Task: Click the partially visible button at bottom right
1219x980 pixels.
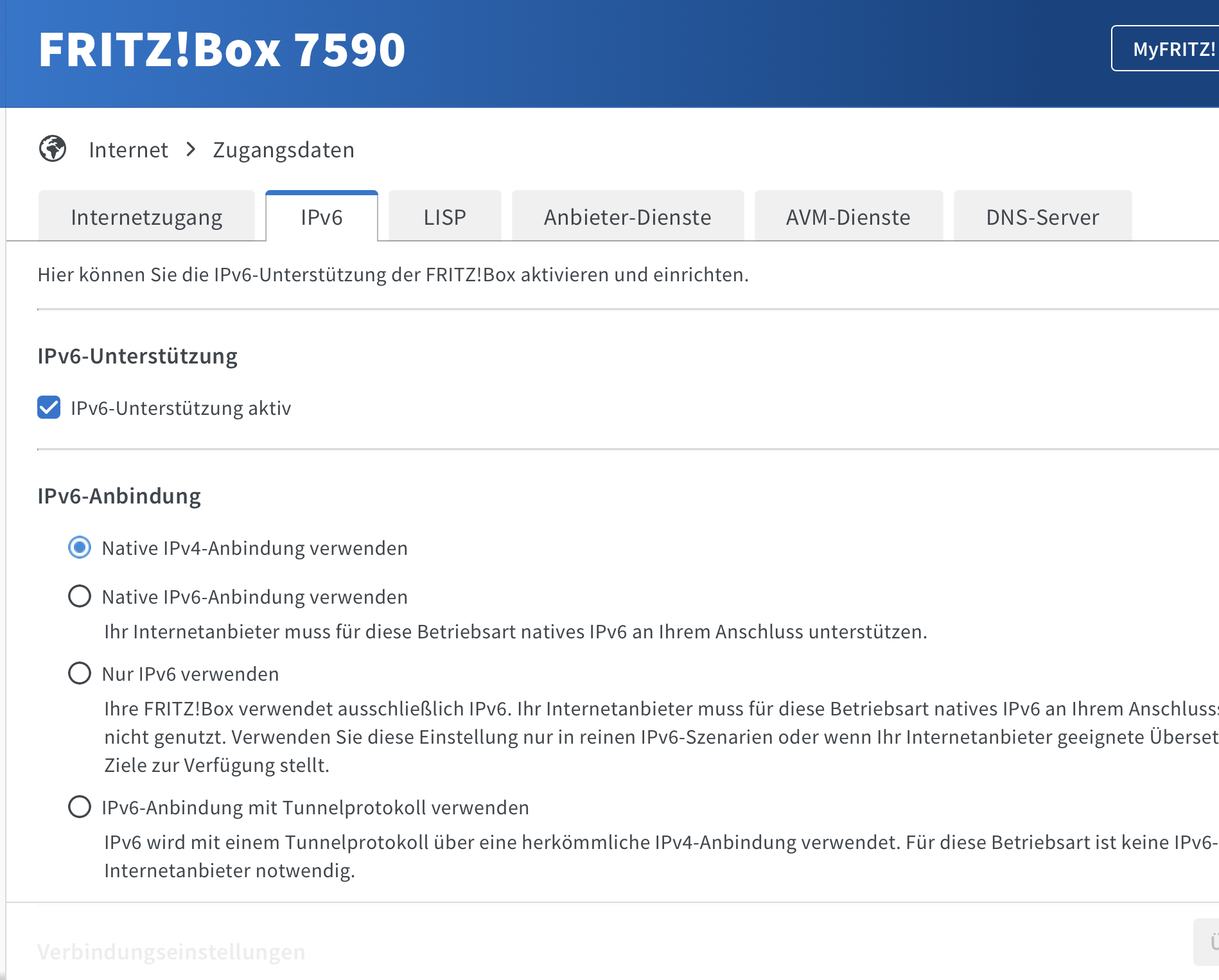Action: 1206,941
